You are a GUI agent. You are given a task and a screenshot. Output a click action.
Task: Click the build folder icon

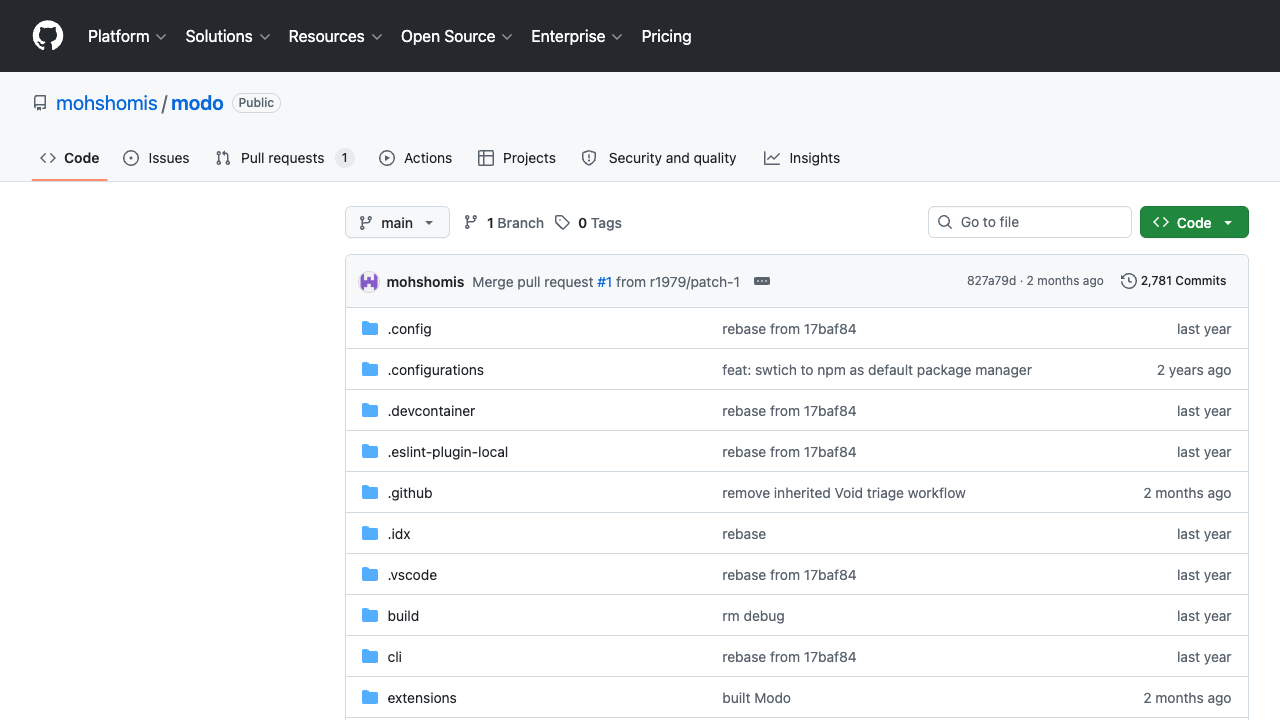(370, 616)
